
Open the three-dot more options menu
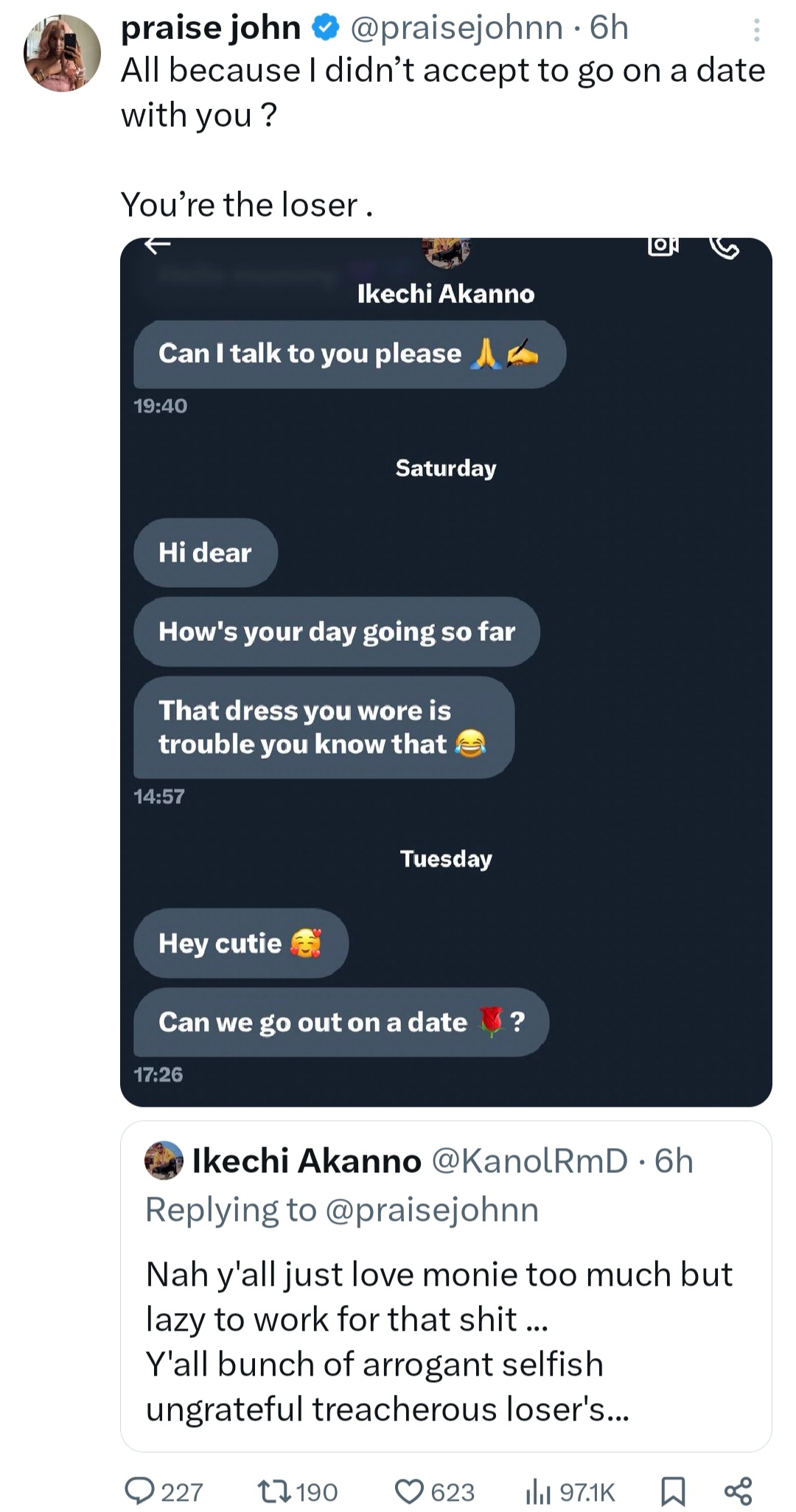pyautogui.click(x=756, y=30)
